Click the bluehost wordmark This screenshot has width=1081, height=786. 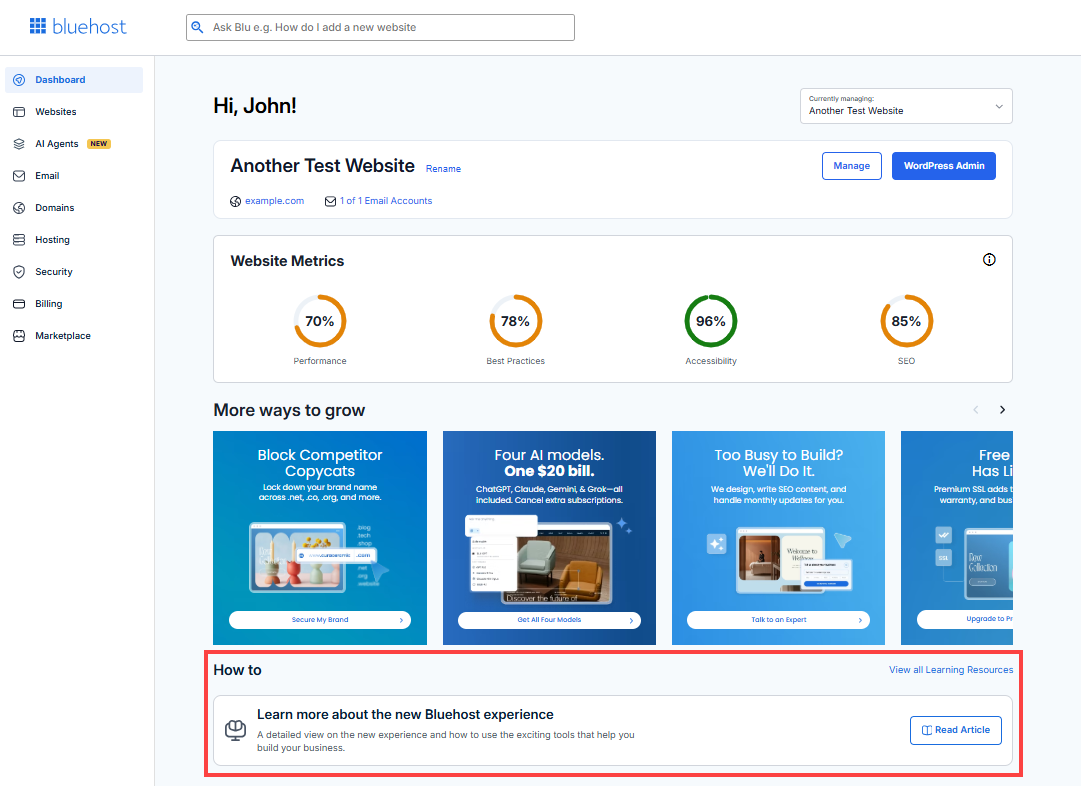coord(90,27)
